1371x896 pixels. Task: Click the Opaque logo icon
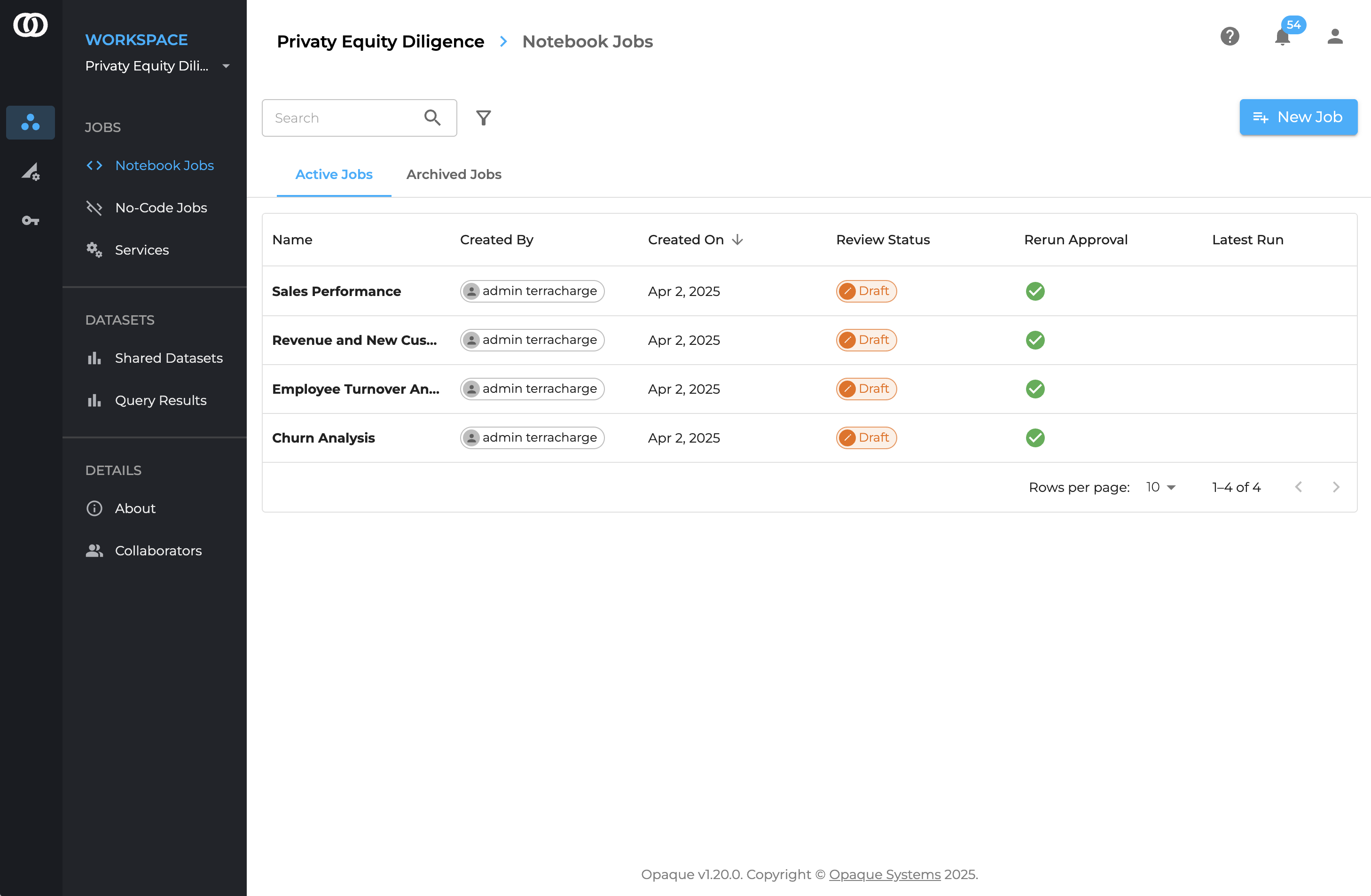pos(31,25)
